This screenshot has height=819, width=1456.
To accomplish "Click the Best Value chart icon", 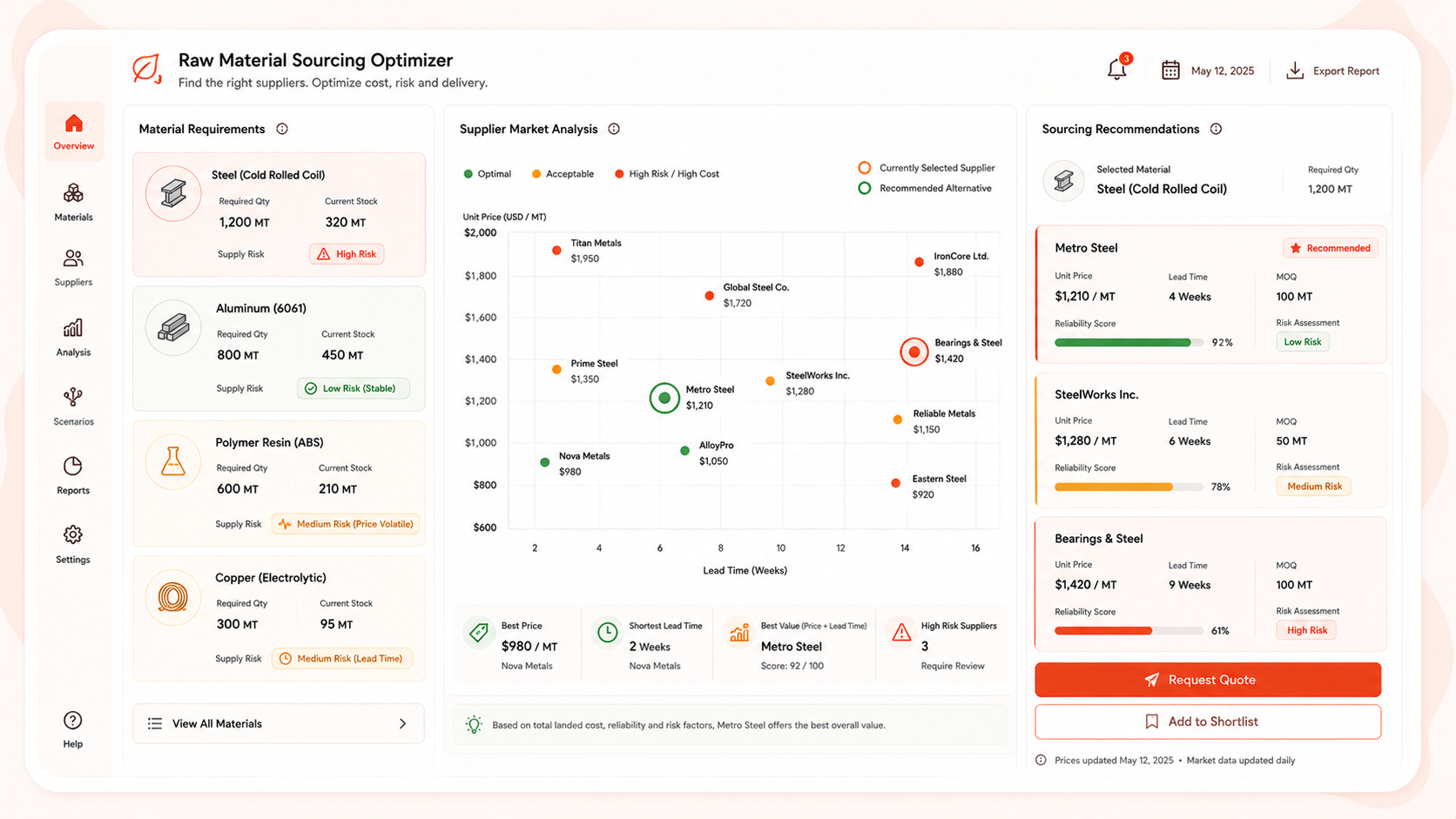I will coord(739,633).
